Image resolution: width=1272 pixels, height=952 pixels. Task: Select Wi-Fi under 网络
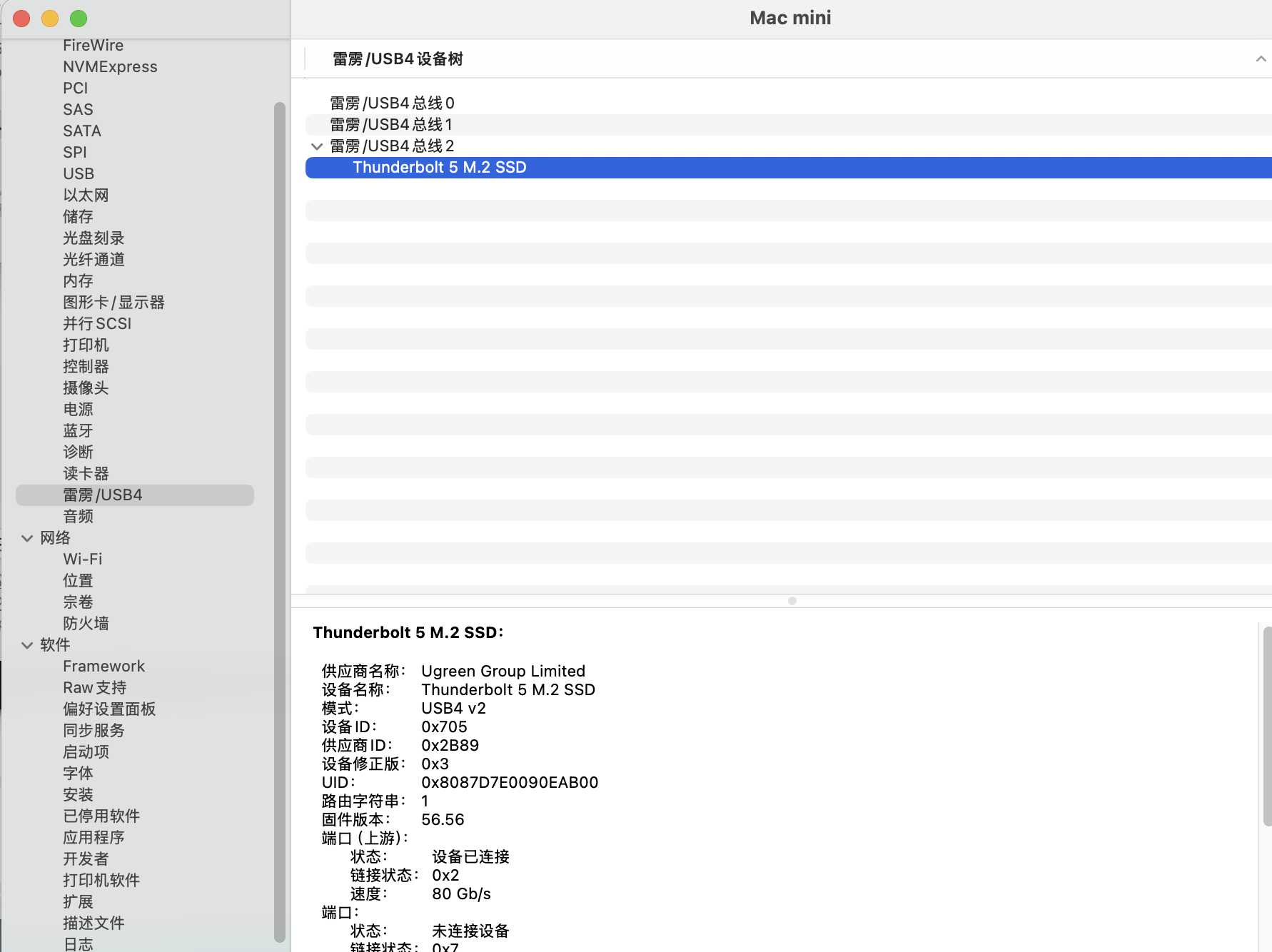click(83, 559)
